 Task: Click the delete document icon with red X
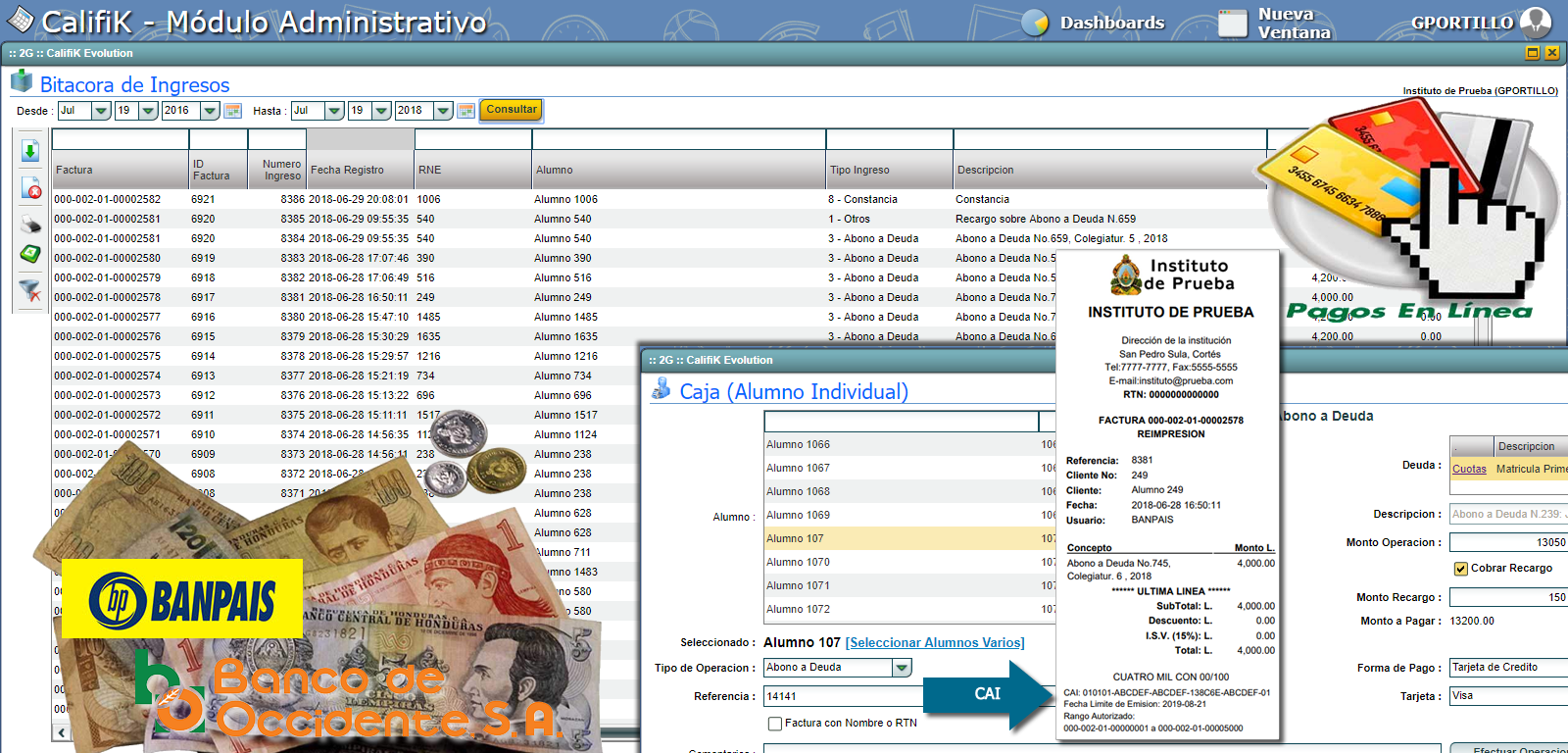(30, 187)
